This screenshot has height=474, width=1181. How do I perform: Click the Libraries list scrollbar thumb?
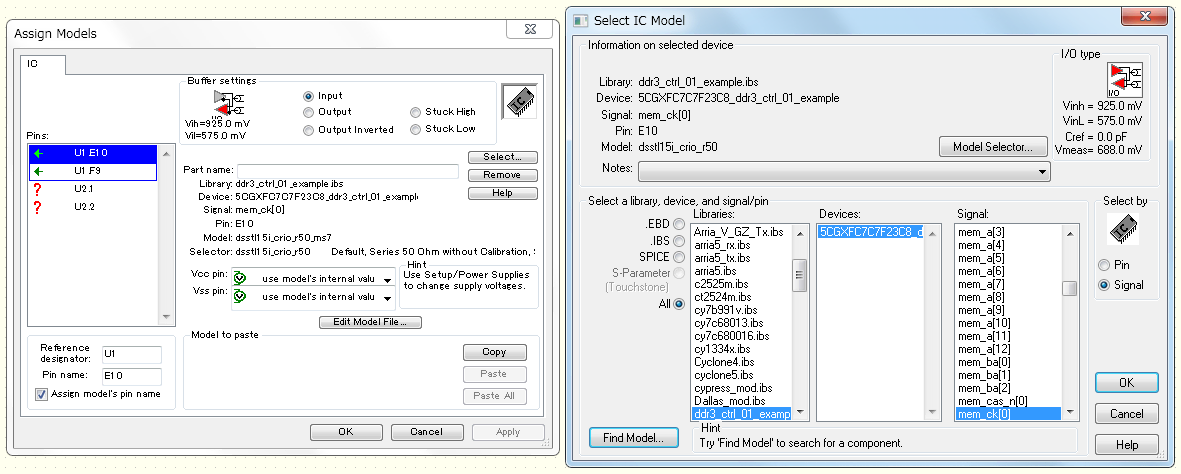tap(800, 274)
